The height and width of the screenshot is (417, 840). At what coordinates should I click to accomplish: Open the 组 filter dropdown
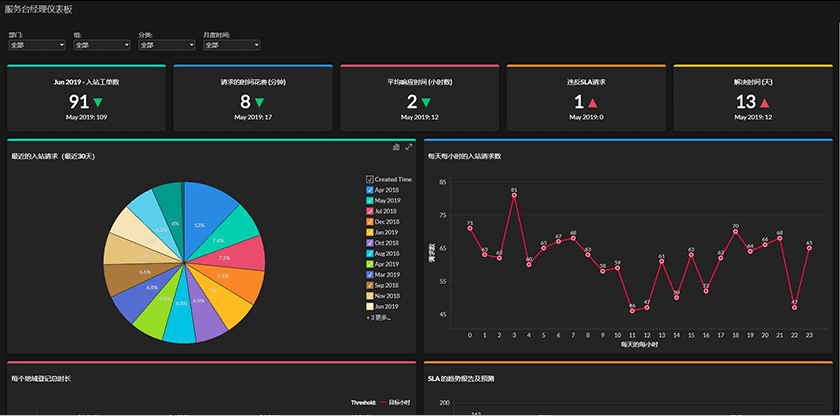click(x=102, y=46)
